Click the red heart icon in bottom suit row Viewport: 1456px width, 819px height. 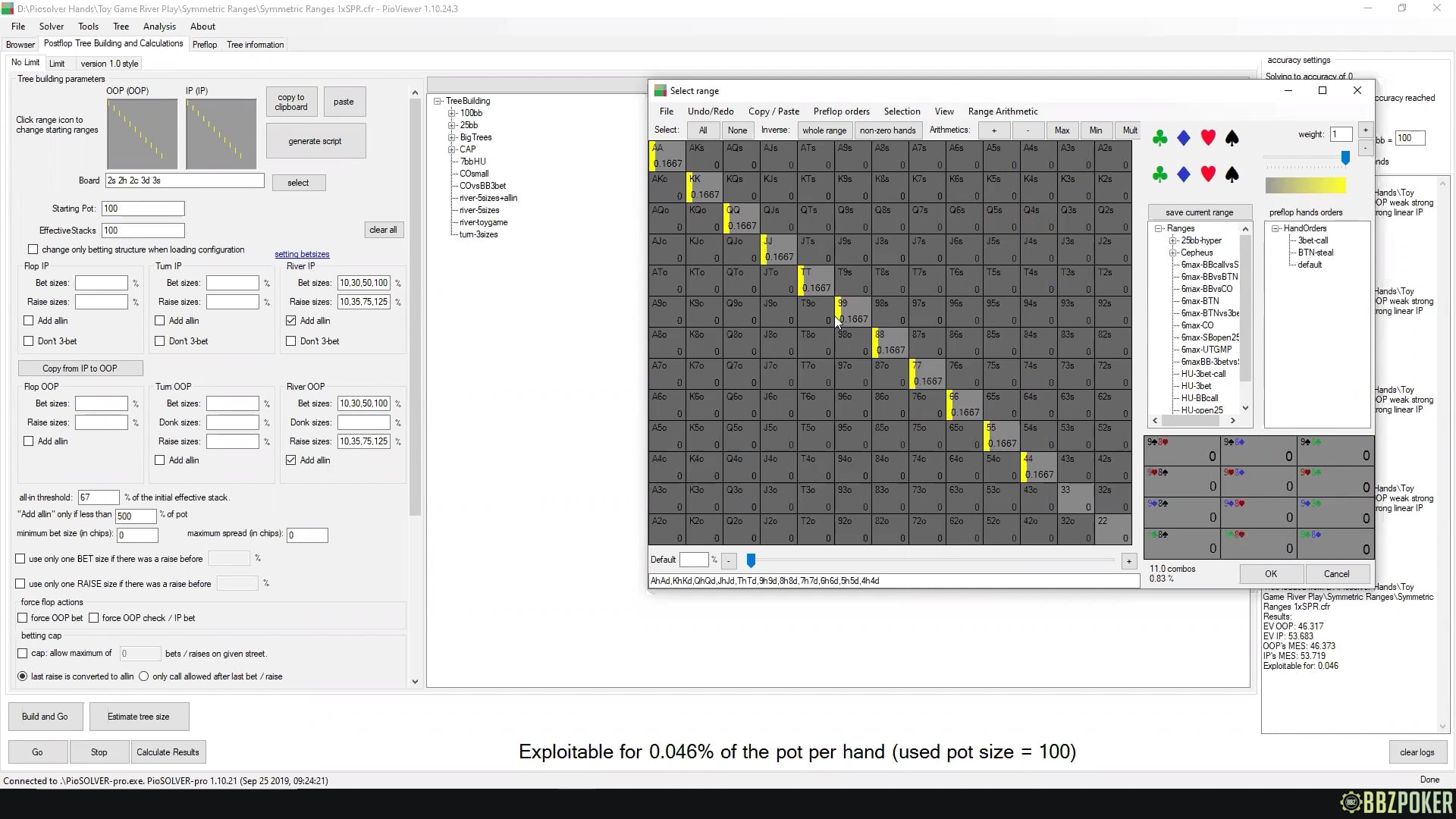[1208, 174]
